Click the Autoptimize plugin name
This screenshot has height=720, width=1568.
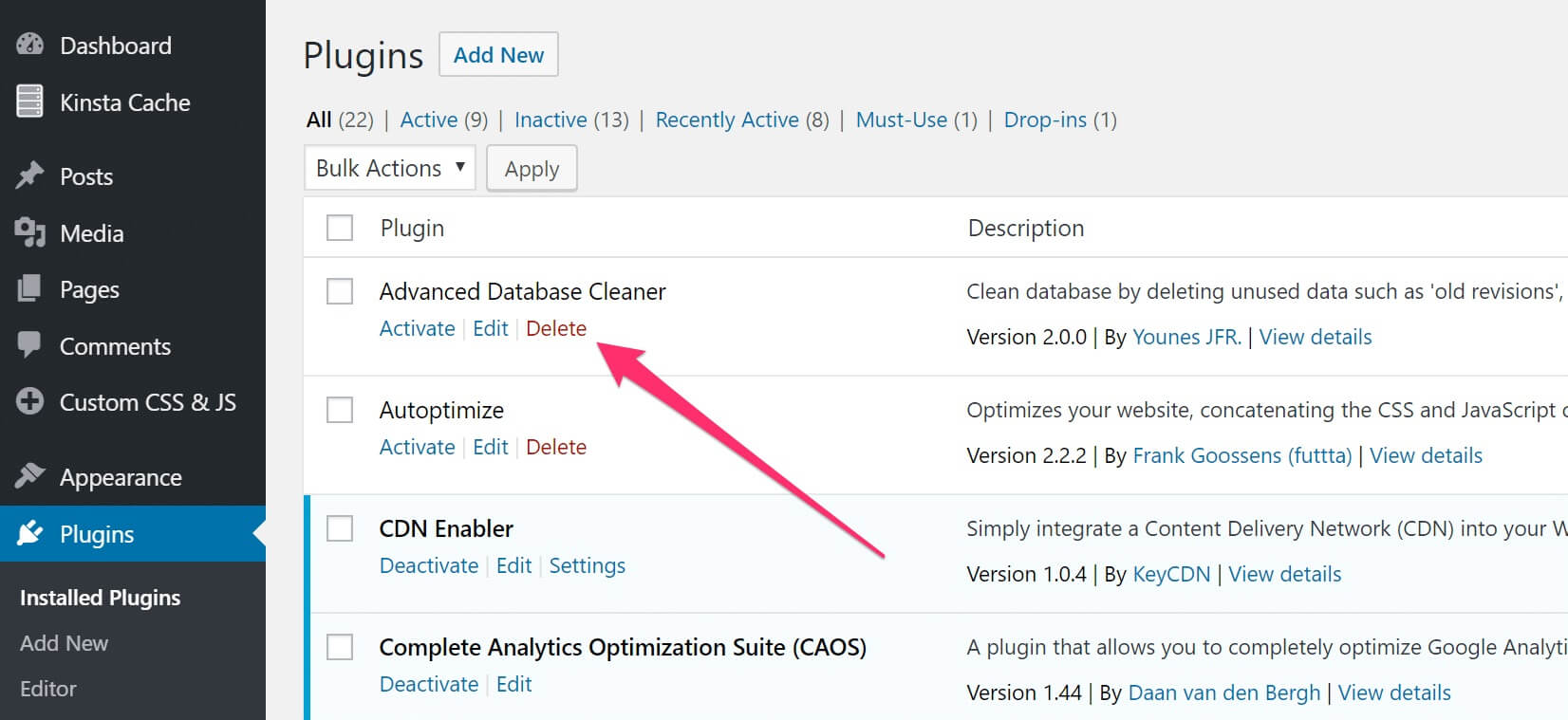441,410
